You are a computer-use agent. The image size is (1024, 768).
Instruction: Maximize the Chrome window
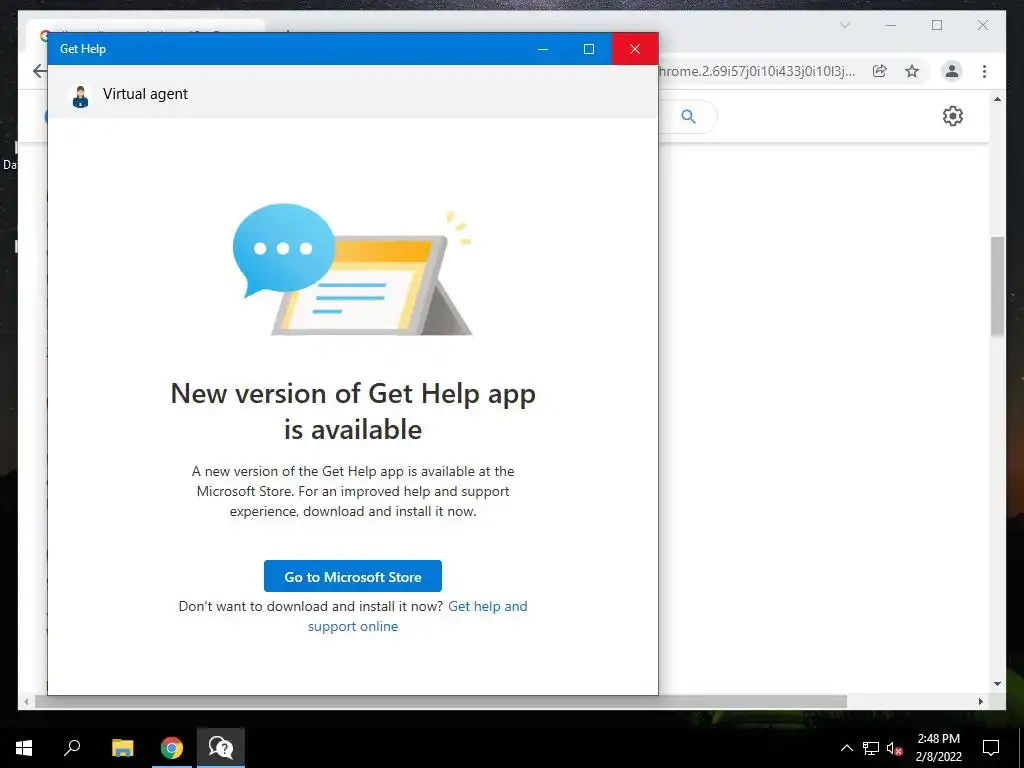tap(936, 25)
